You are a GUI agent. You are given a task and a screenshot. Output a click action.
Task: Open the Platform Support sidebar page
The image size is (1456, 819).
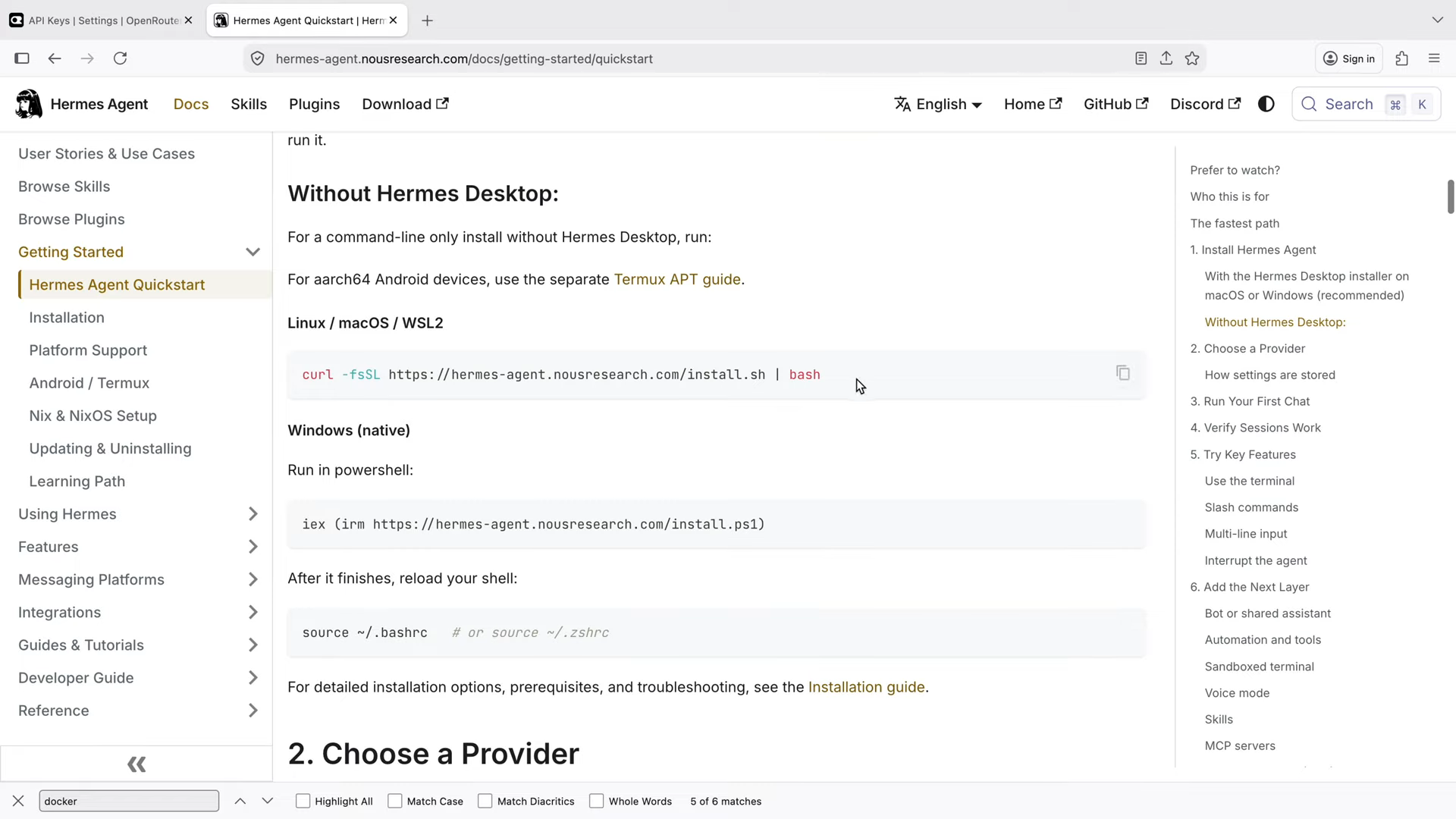coord(88,350)
